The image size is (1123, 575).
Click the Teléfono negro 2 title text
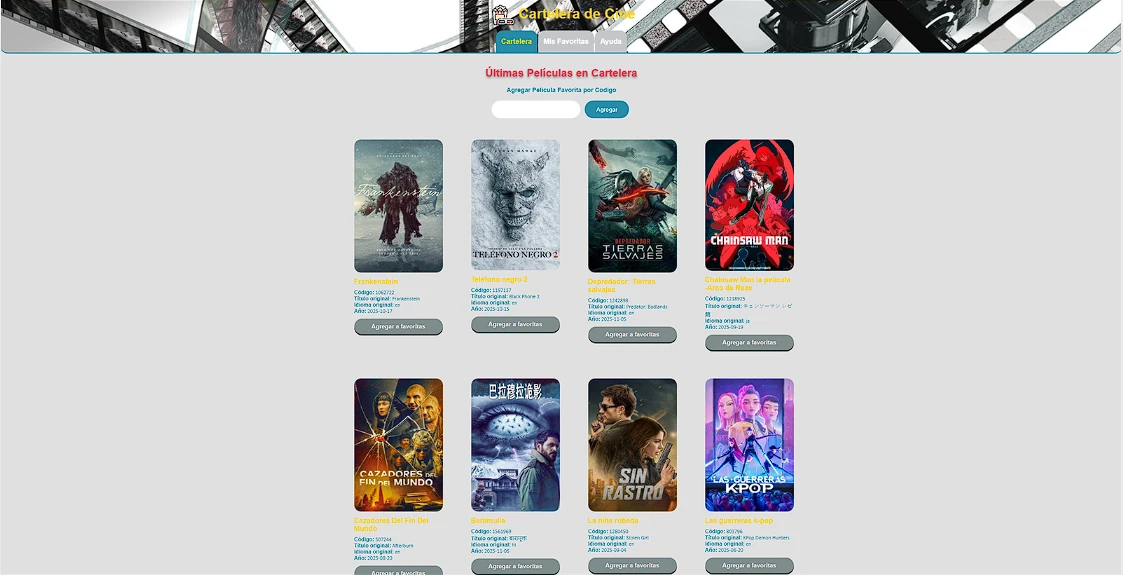499,279
